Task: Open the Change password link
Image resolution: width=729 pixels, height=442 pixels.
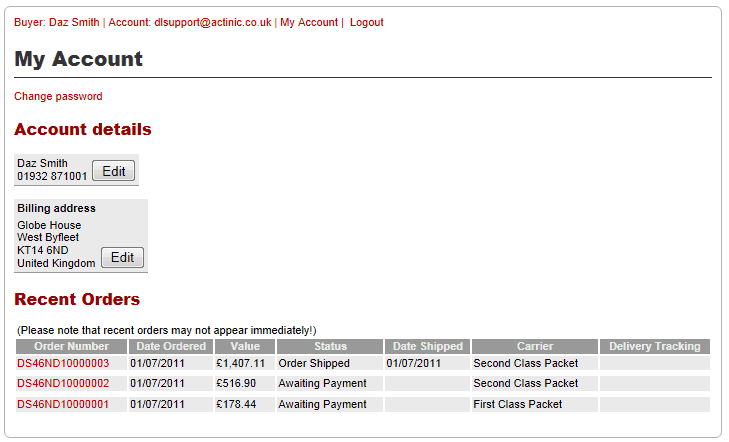Action: 58,96
